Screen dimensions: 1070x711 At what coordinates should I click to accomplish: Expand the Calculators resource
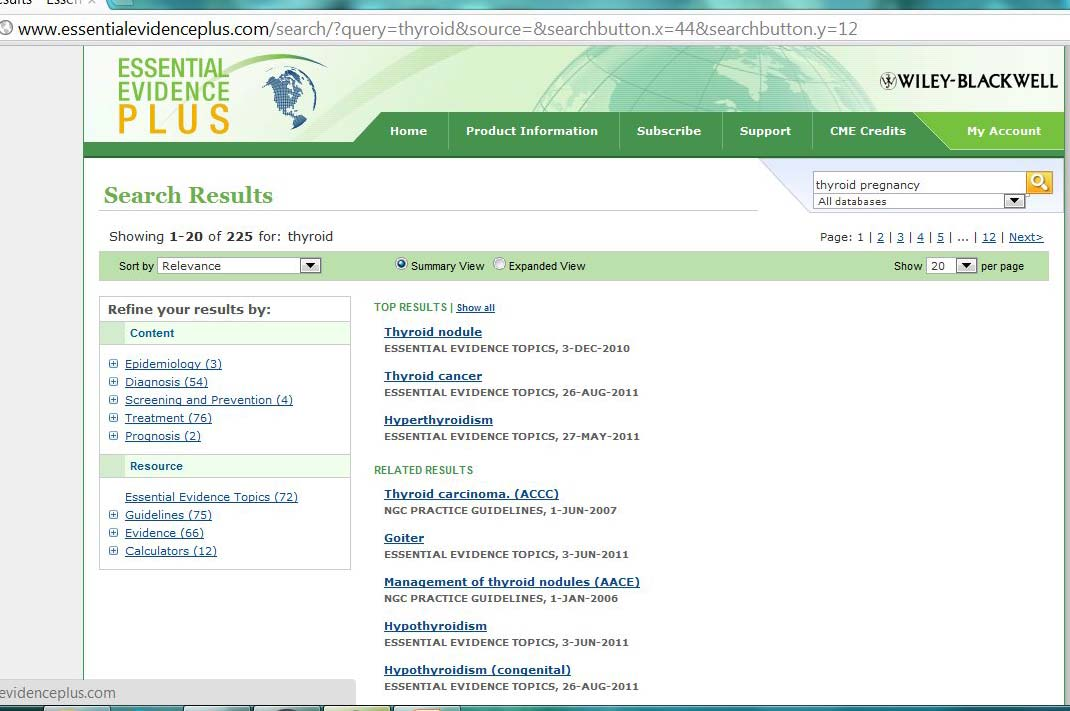(113, 551)
